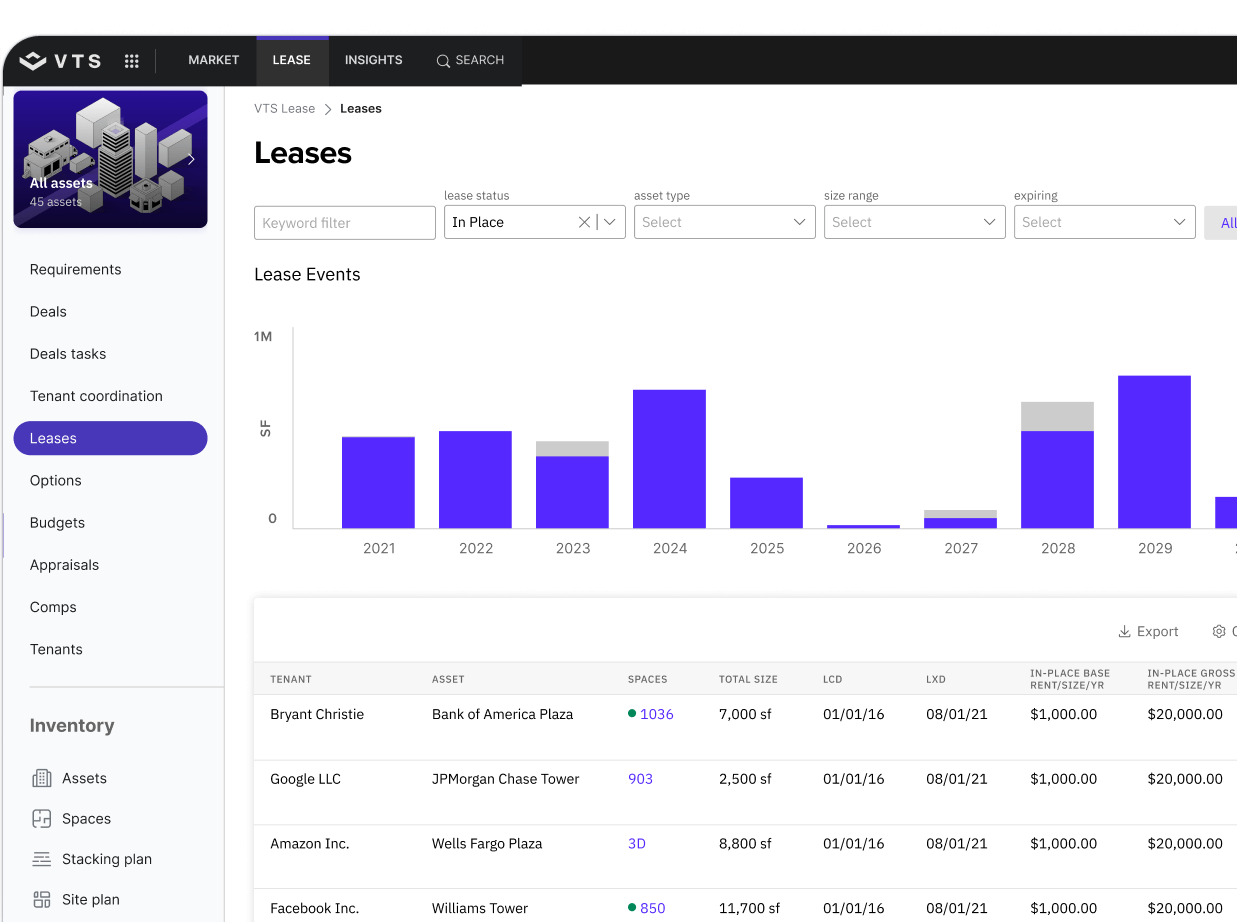Click the Stacking plan icon
The width and height of the screenshot is (1237, 923).
pos(42,859)
